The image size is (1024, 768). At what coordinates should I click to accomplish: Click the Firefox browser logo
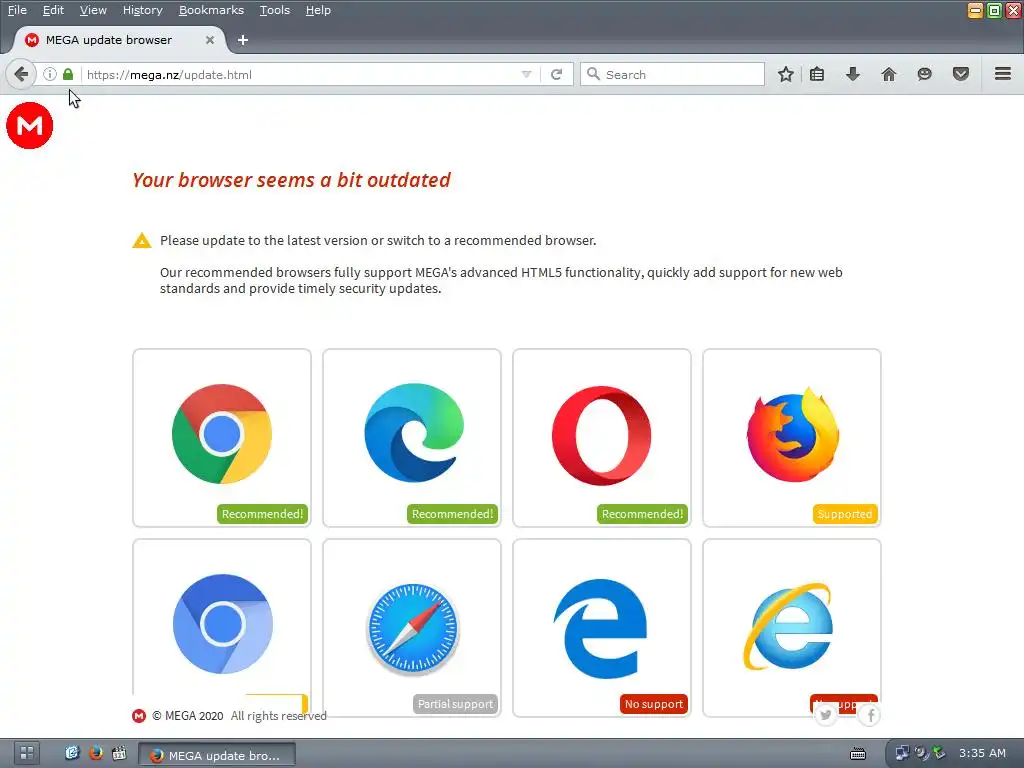pyautogui.click(x=793, y=434)
